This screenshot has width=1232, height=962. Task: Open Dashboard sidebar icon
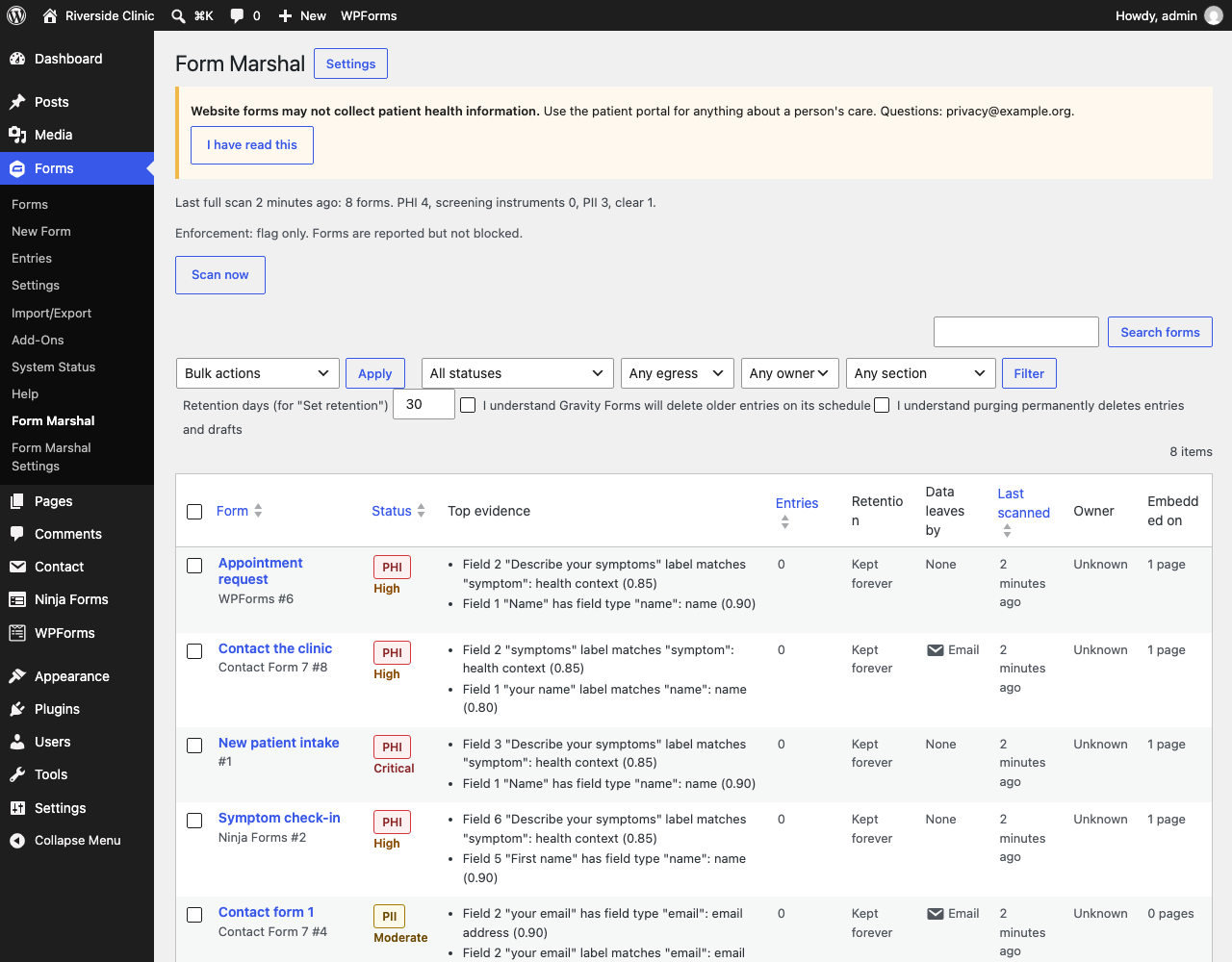[x=17, y=59]
